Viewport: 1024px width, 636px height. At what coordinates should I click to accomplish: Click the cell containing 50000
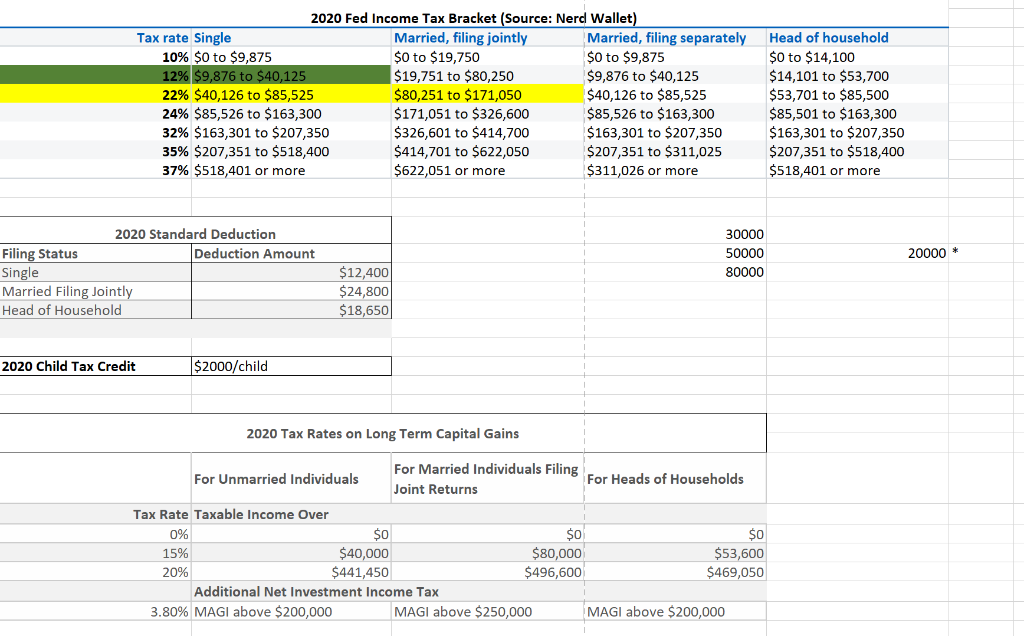point(675,253)
